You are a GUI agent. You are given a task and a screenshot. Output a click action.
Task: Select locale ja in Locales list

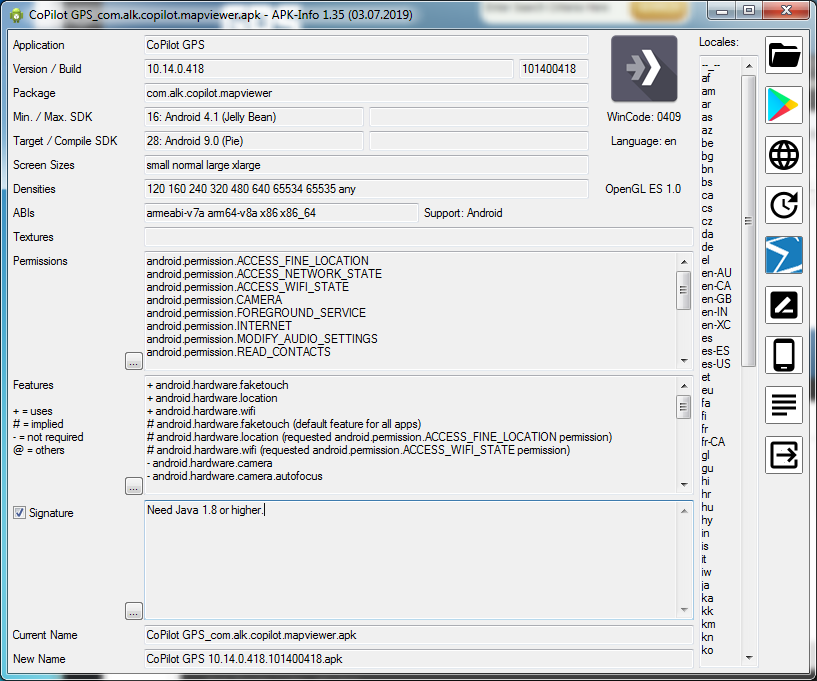705,585
